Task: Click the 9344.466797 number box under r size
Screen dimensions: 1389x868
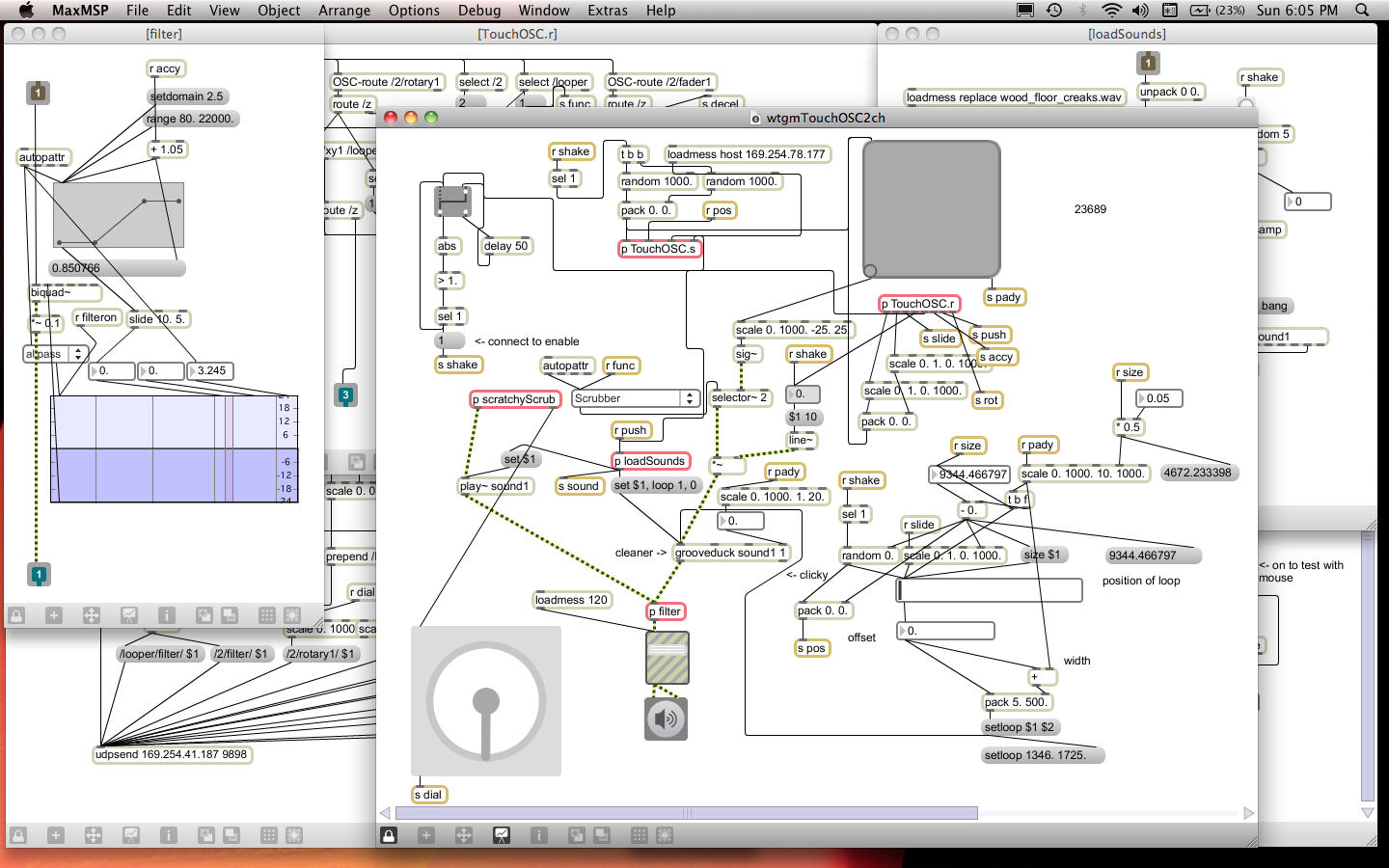Action: click(969, 475)
